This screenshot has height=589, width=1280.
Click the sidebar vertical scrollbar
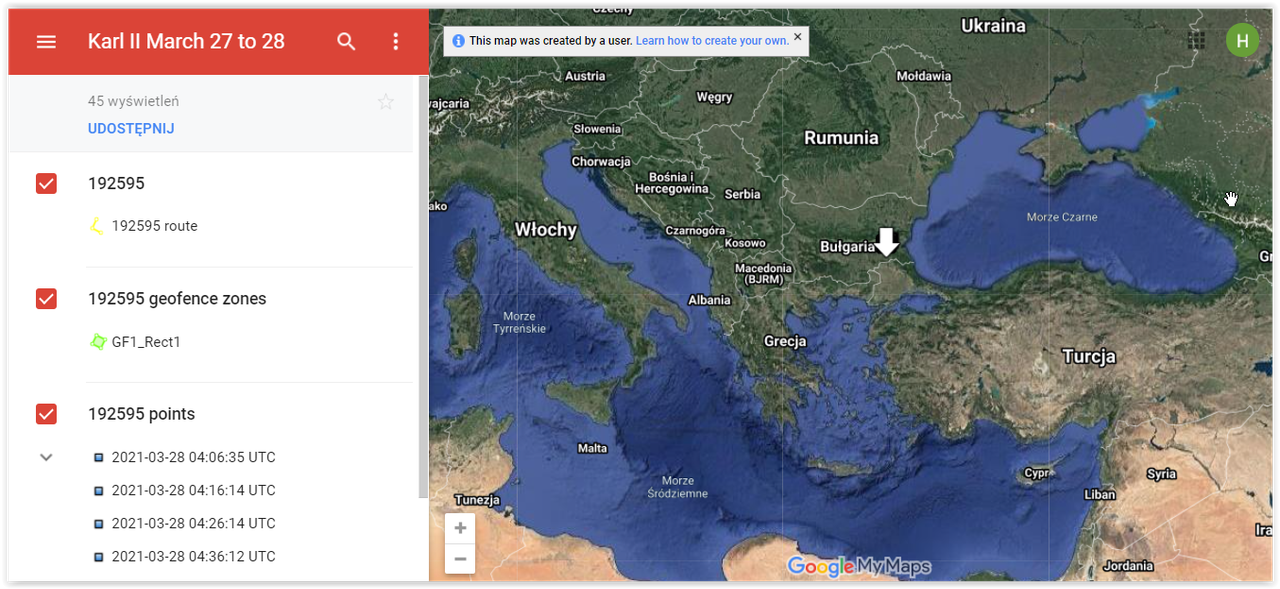tap(423, 285)
